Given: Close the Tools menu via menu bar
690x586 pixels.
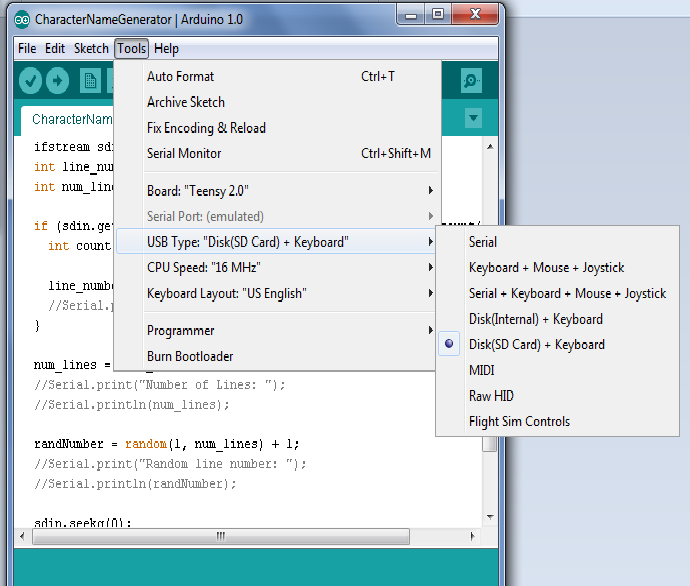Looking at the screenshot, I should [x=132, y=48].
